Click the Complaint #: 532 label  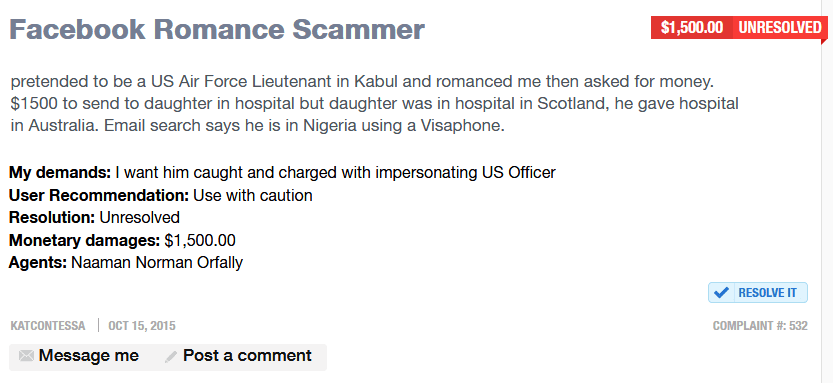click(760, 326)
